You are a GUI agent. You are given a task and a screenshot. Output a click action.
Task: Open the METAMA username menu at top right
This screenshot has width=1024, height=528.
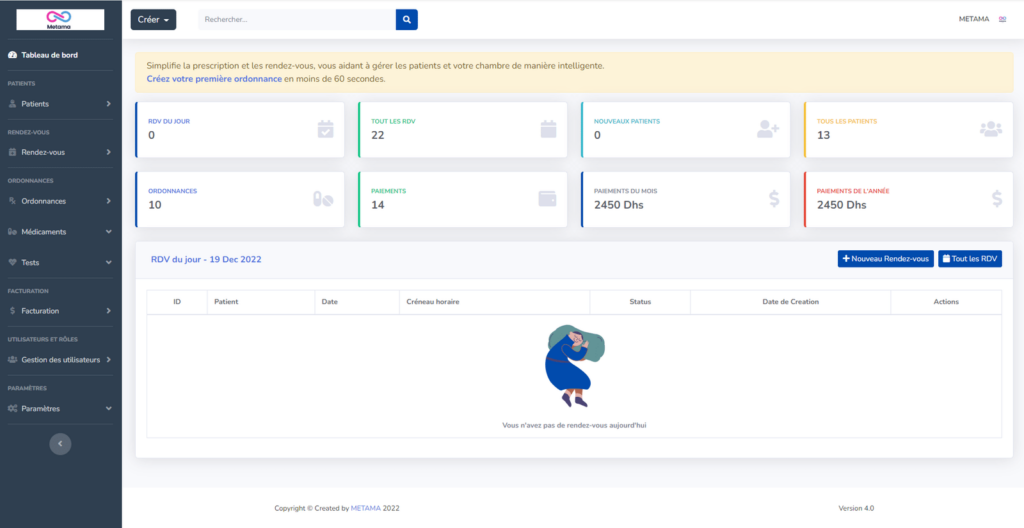(x=974, y=20)
